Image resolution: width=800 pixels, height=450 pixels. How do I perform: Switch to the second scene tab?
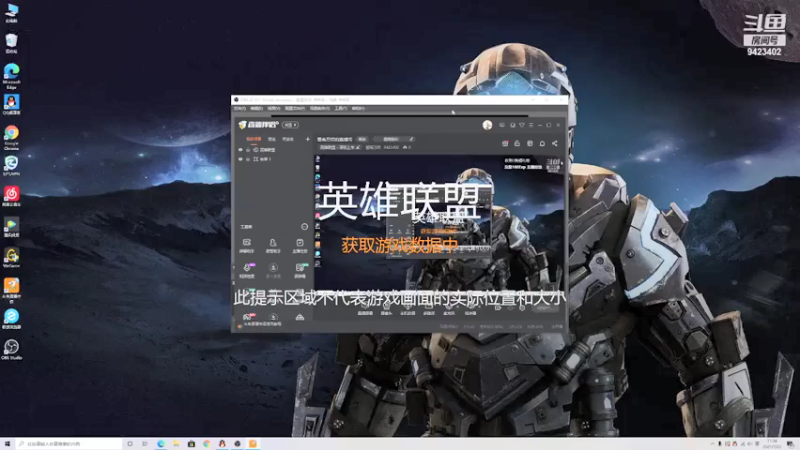click(272, 139)
